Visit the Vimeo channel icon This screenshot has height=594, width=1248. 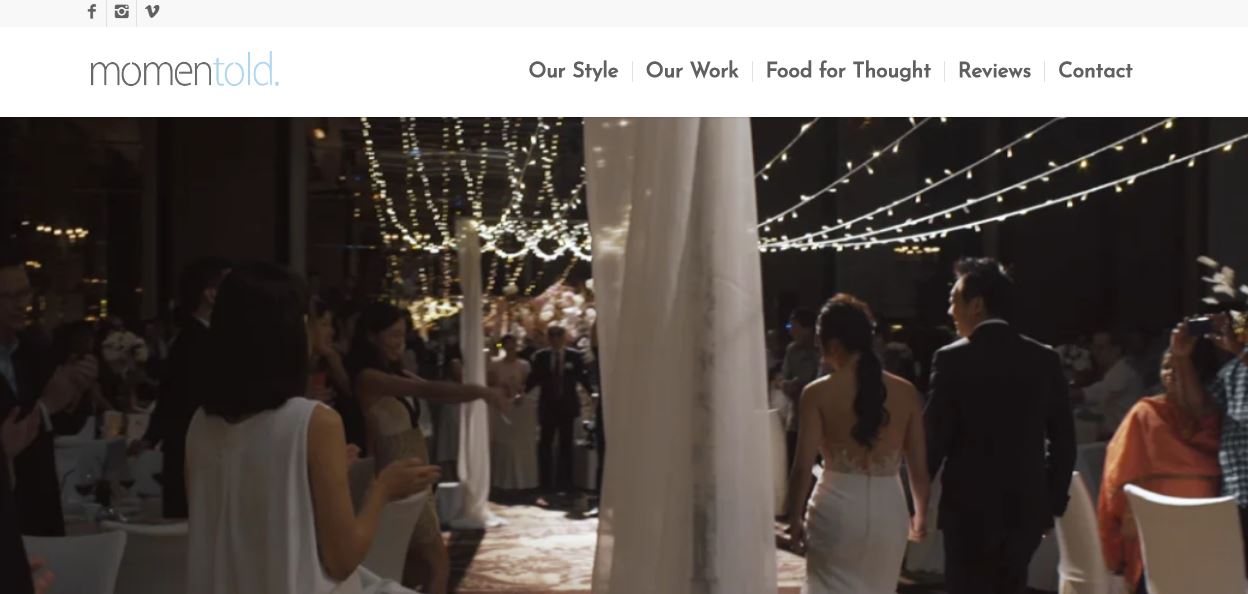(x=152, y=12)
